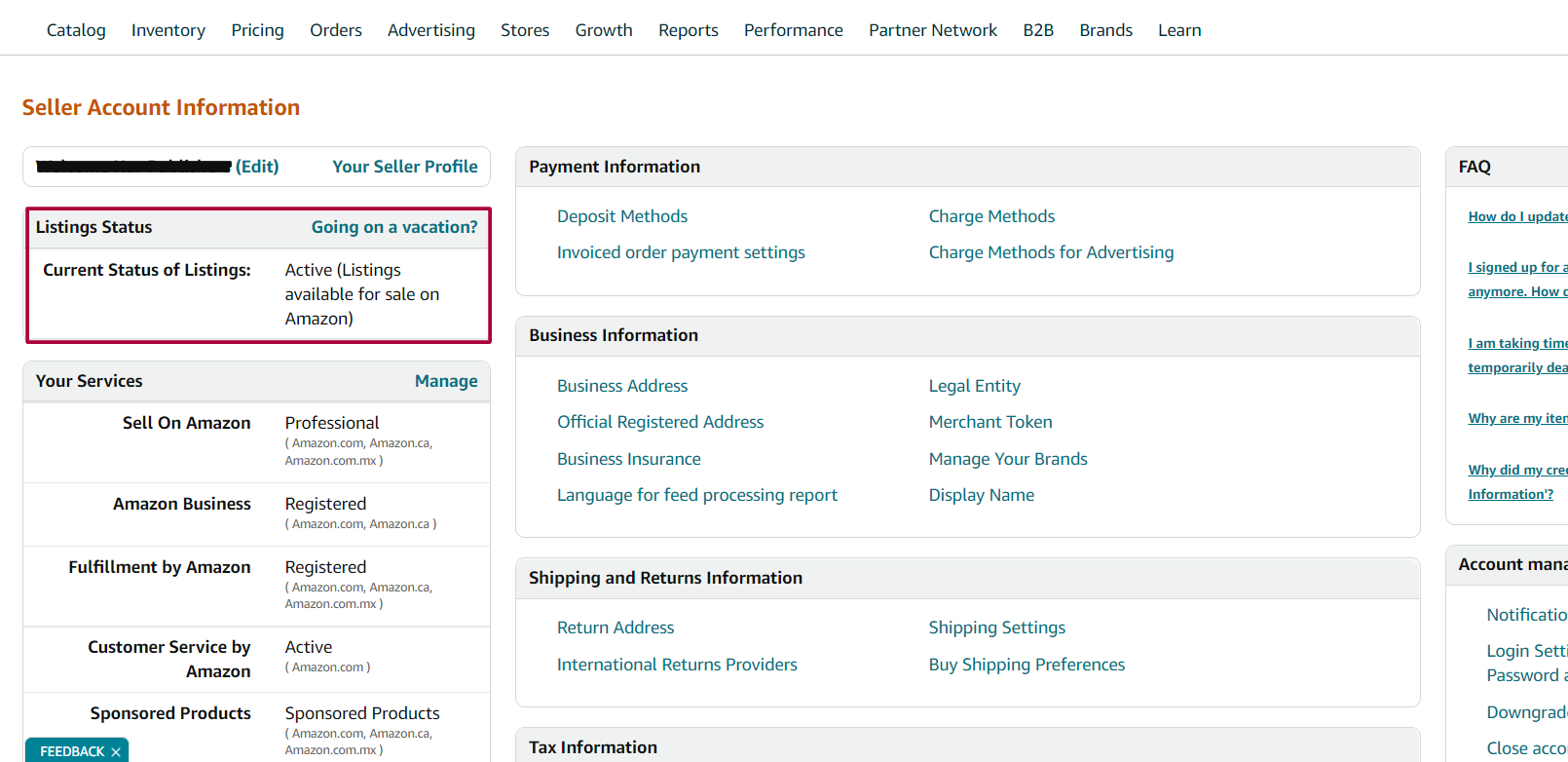
Task: Open Return Address
Action: pyautogui.click(x=616, y=628)
